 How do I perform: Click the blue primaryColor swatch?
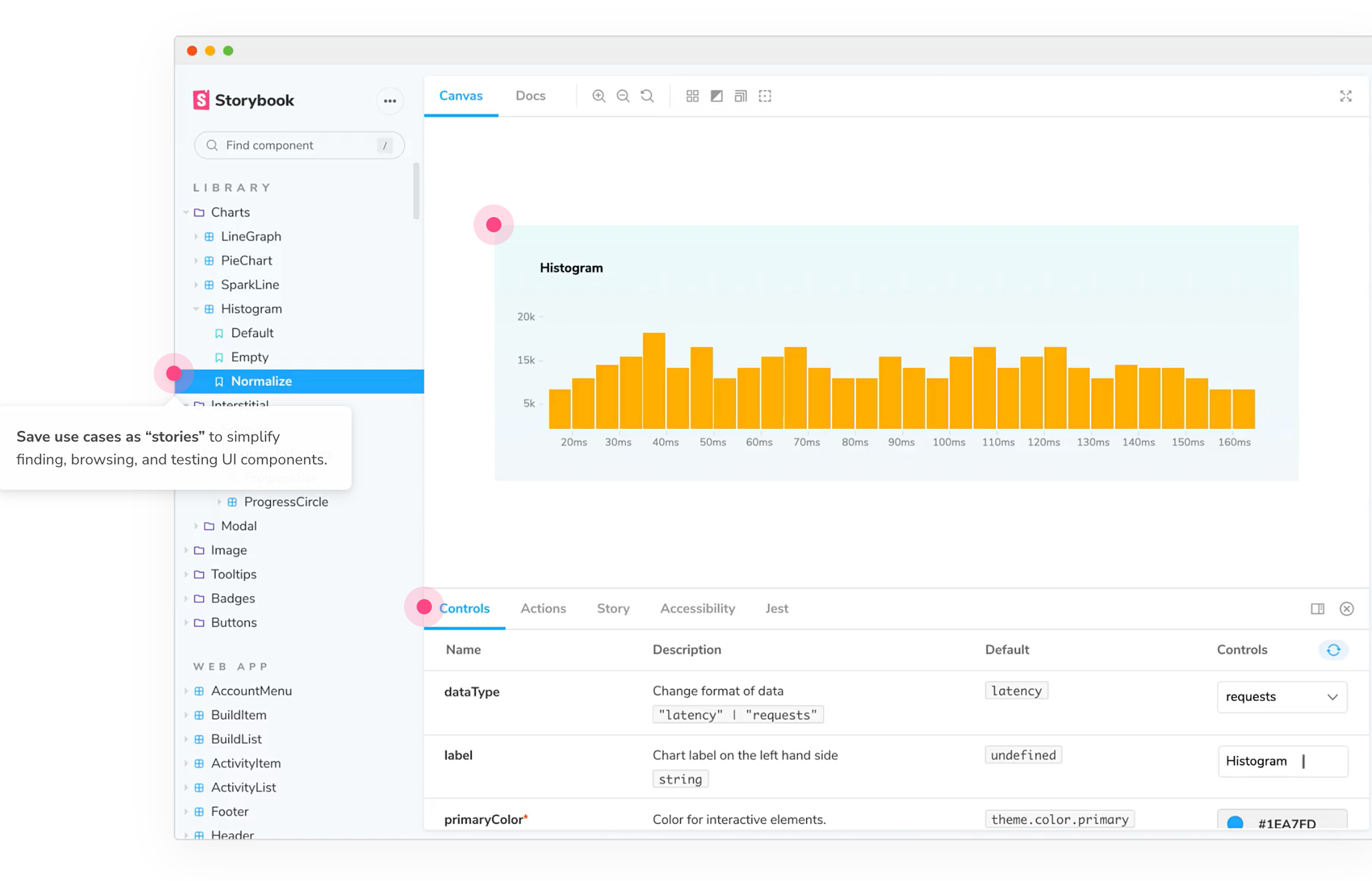coord(1235,823)
